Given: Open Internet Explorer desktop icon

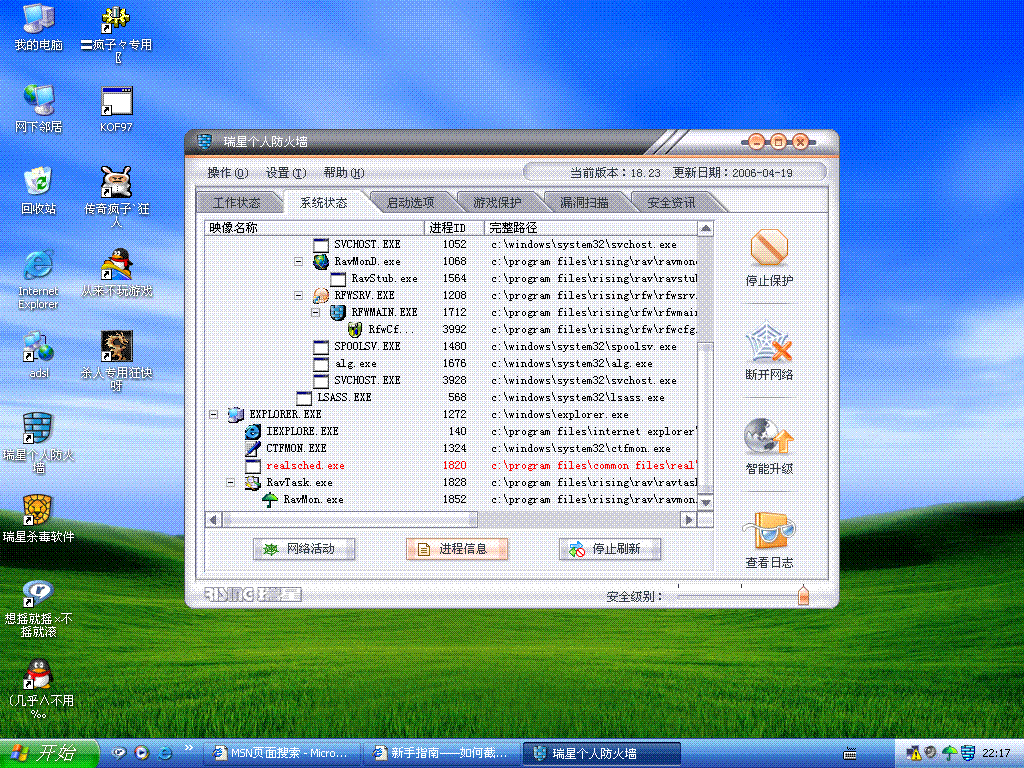Looking at the screenshot, I should click(x=39, y=264).
